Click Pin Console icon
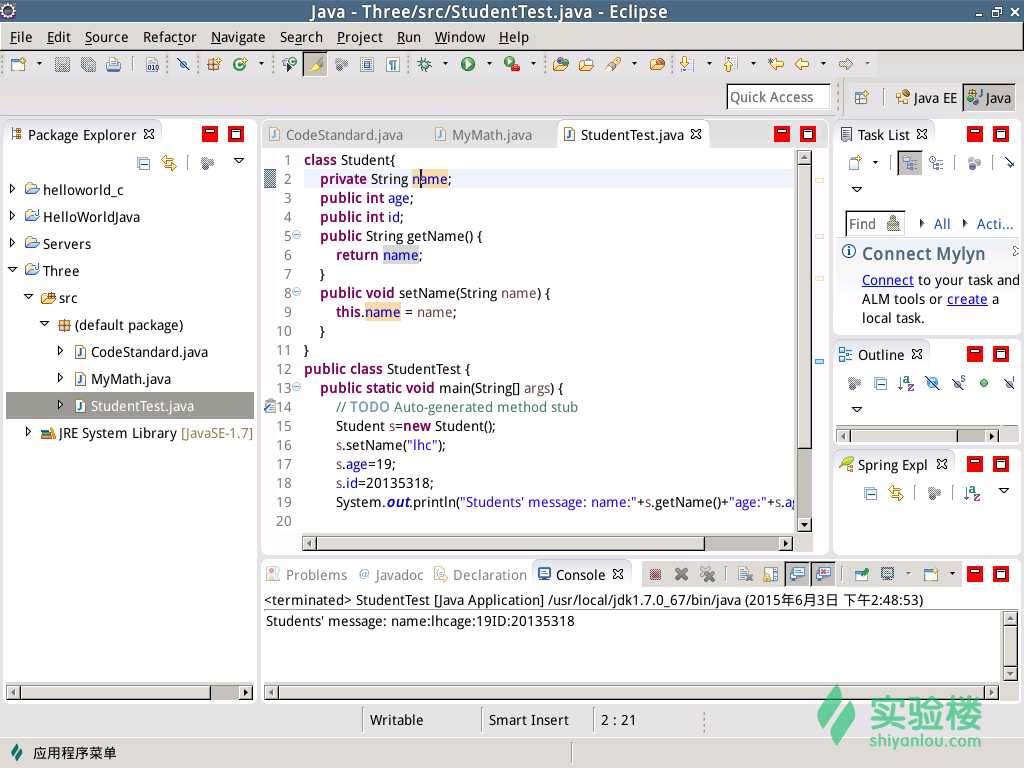 click(861, 574)
